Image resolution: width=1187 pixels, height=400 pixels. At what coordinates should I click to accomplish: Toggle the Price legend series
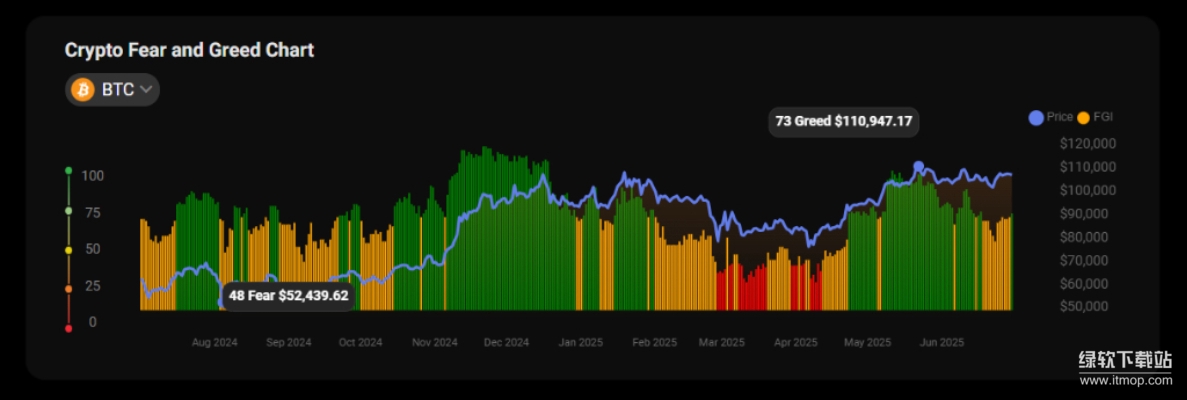tap(1051, 117)
